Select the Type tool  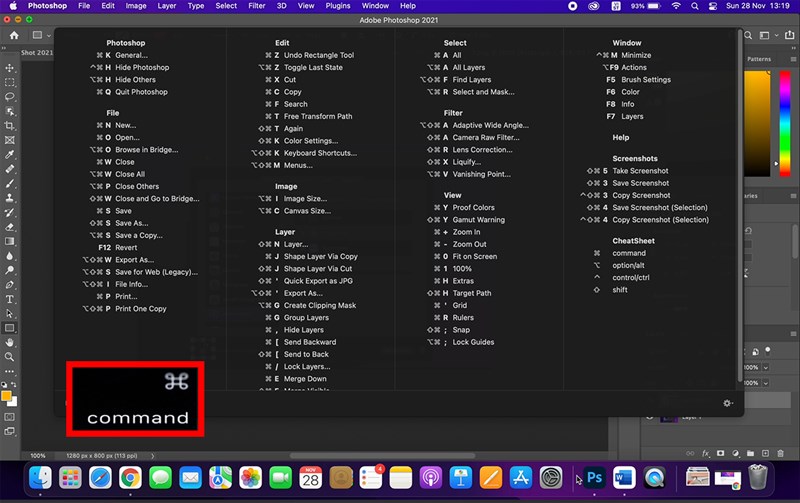[x=10, y=299]
